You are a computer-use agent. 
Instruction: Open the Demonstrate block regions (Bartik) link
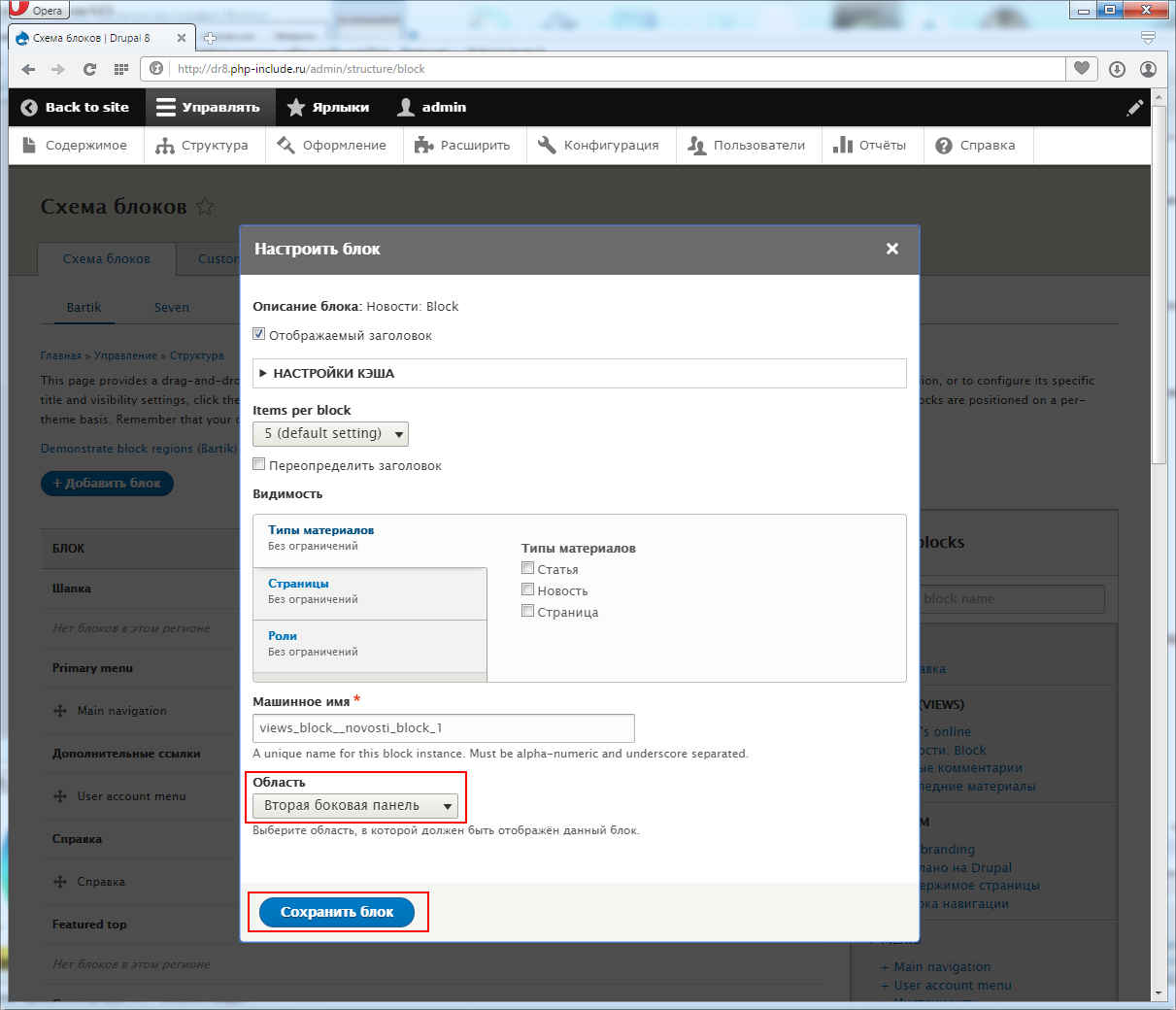coord(139,449)
